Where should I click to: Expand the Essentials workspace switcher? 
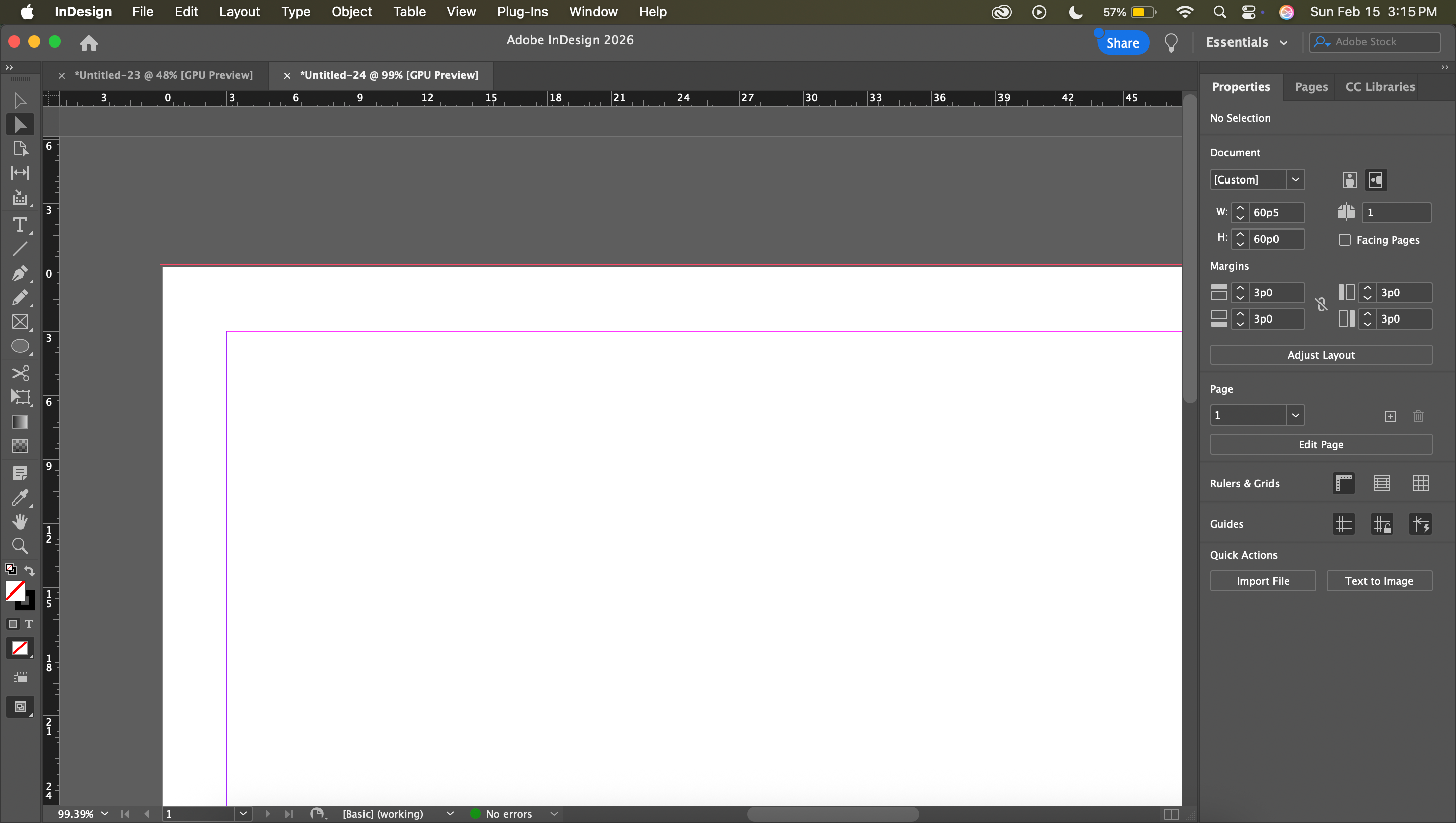tap(1247, 42)
